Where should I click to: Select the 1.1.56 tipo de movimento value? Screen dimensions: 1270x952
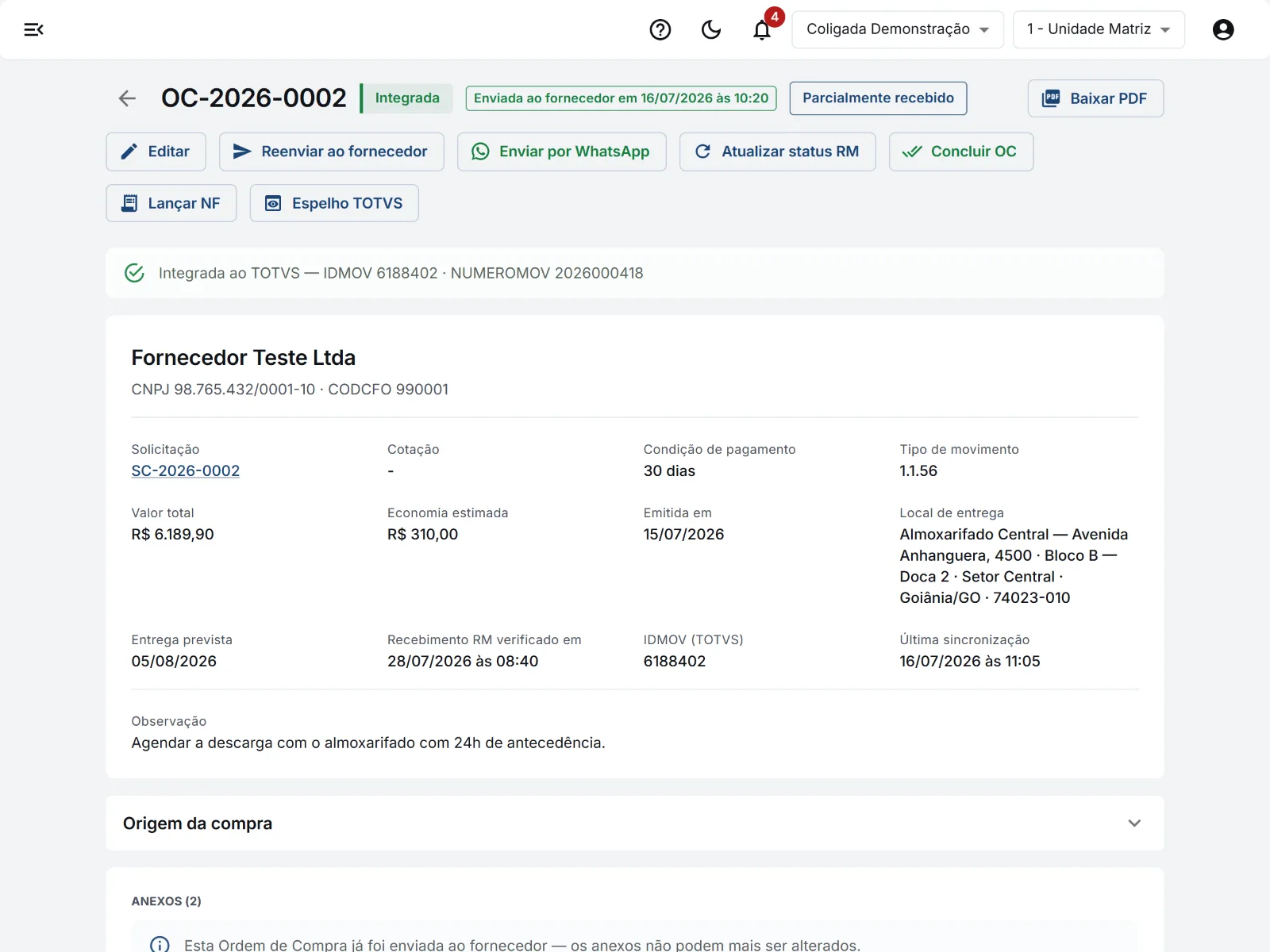tap(918, 470)
